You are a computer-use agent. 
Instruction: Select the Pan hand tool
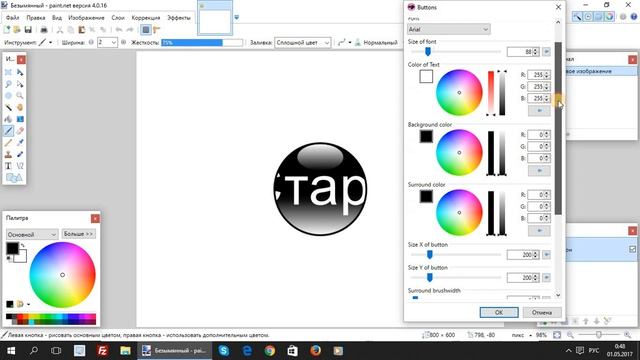pos(20,107)
